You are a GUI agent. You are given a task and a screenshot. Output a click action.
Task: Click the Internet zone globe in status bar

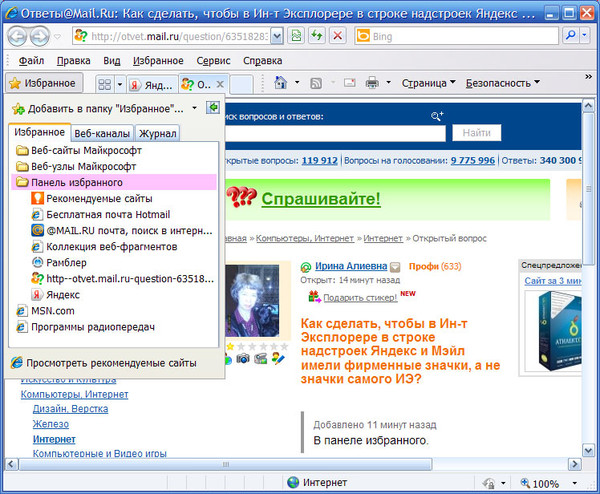coord(293,483)
